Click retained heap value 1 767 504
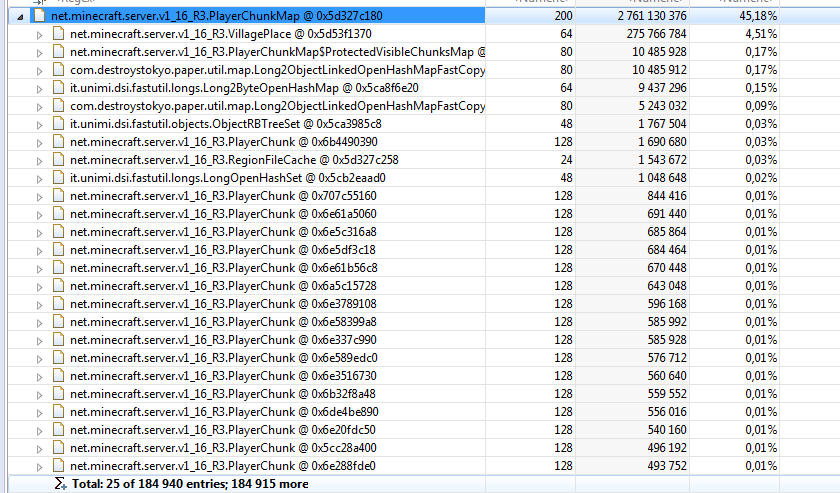 tap(662, 124)
